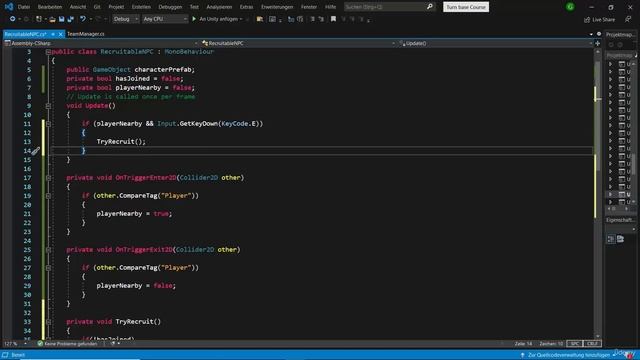The width and height of the screenshot is (640, 360).
Task: Open the Debuggen menu
Action: coord(170,7)
